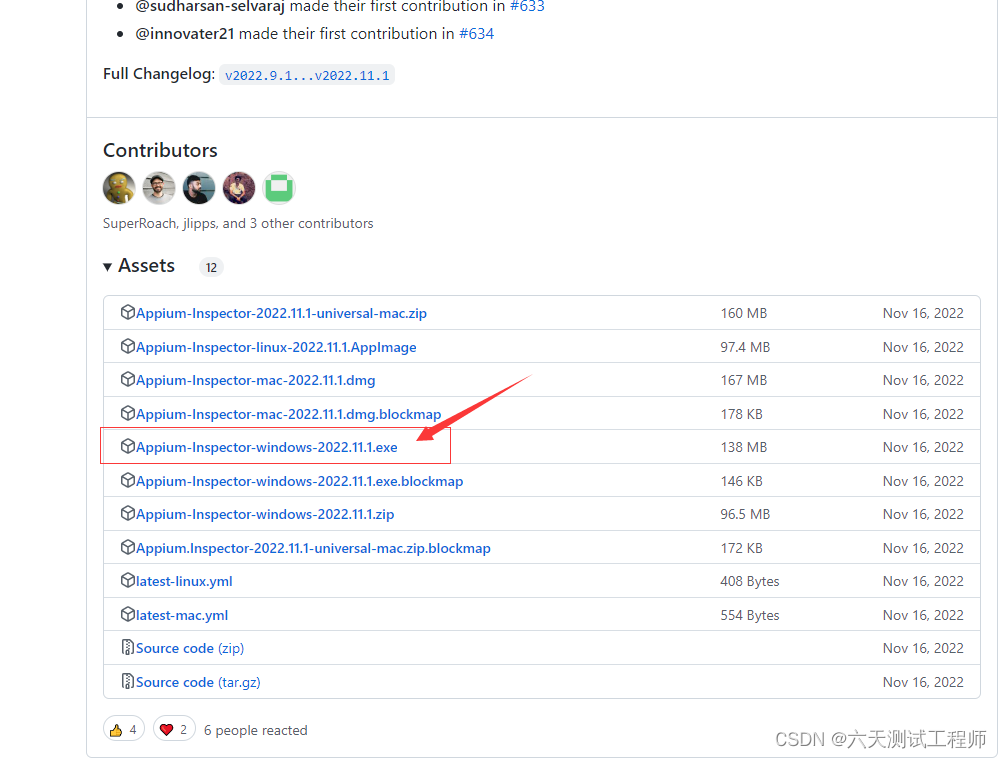The height and width of the screenshot is (758, 1002).
Task: Click the 6 people reacted text
Action: coord(256,730)
